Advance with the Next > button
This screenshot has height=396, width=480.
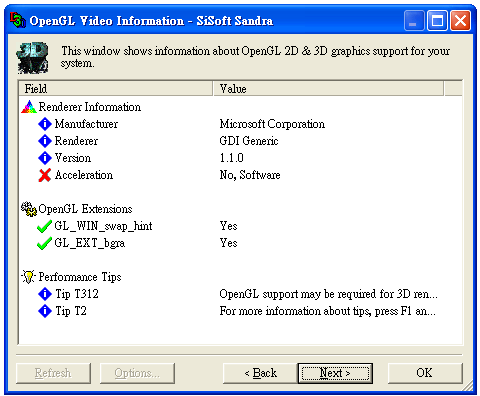pos(335,373)
